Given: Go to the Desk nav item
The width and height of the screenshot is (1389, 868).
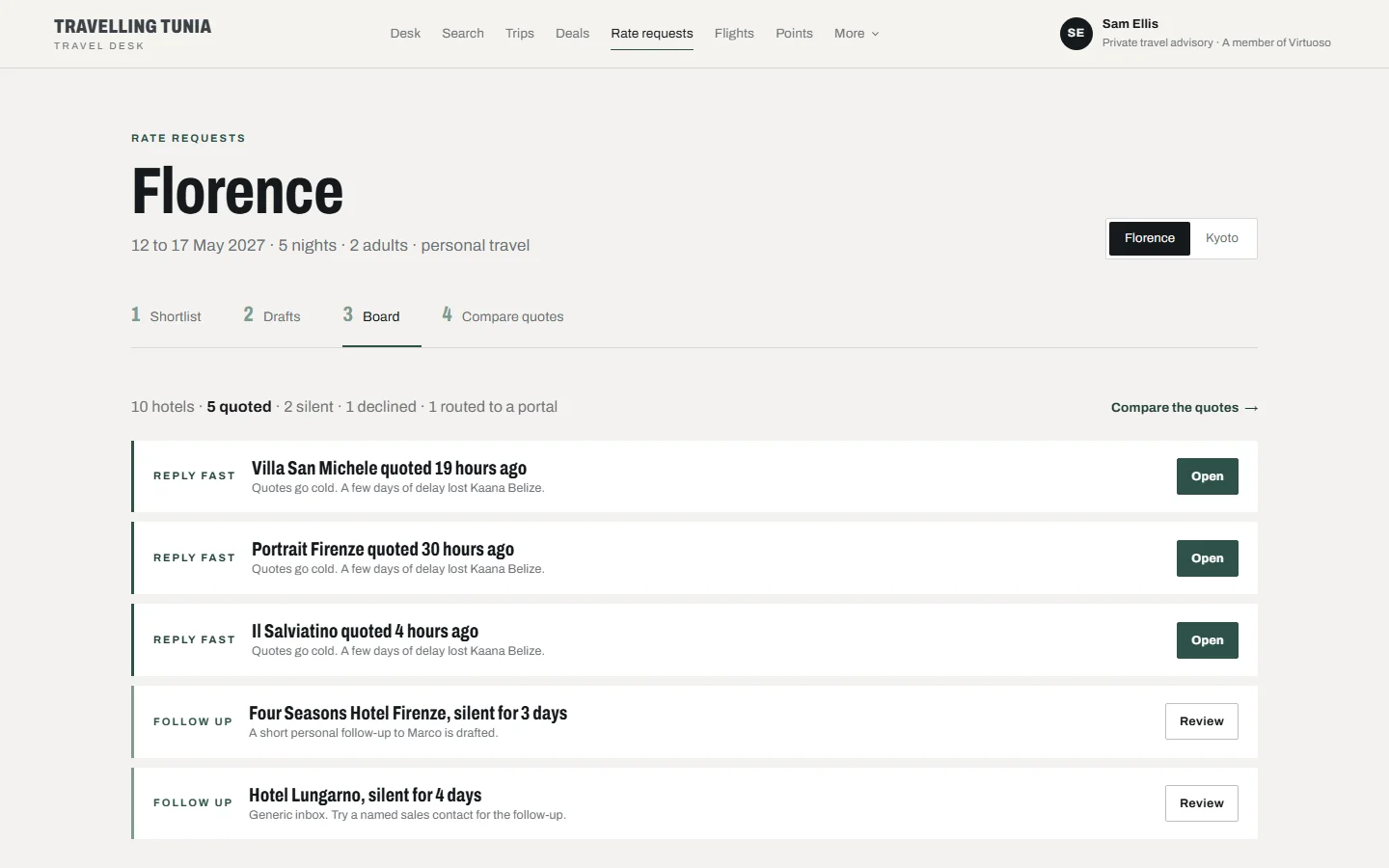Looking at the screenshot, I should (405, 34).
